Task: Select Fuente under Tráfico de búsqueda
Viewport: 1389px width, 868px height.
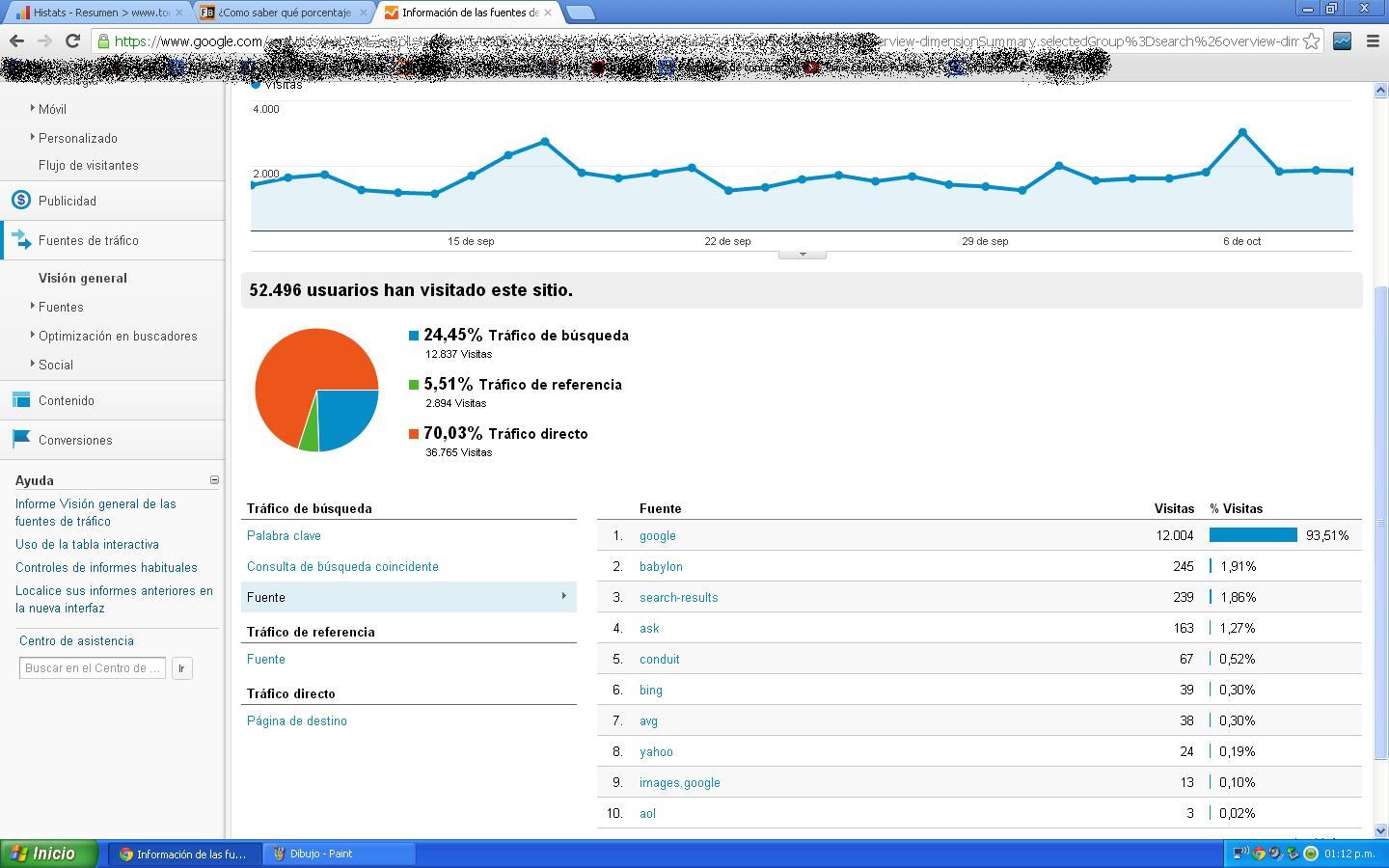Action: (409, 597)
